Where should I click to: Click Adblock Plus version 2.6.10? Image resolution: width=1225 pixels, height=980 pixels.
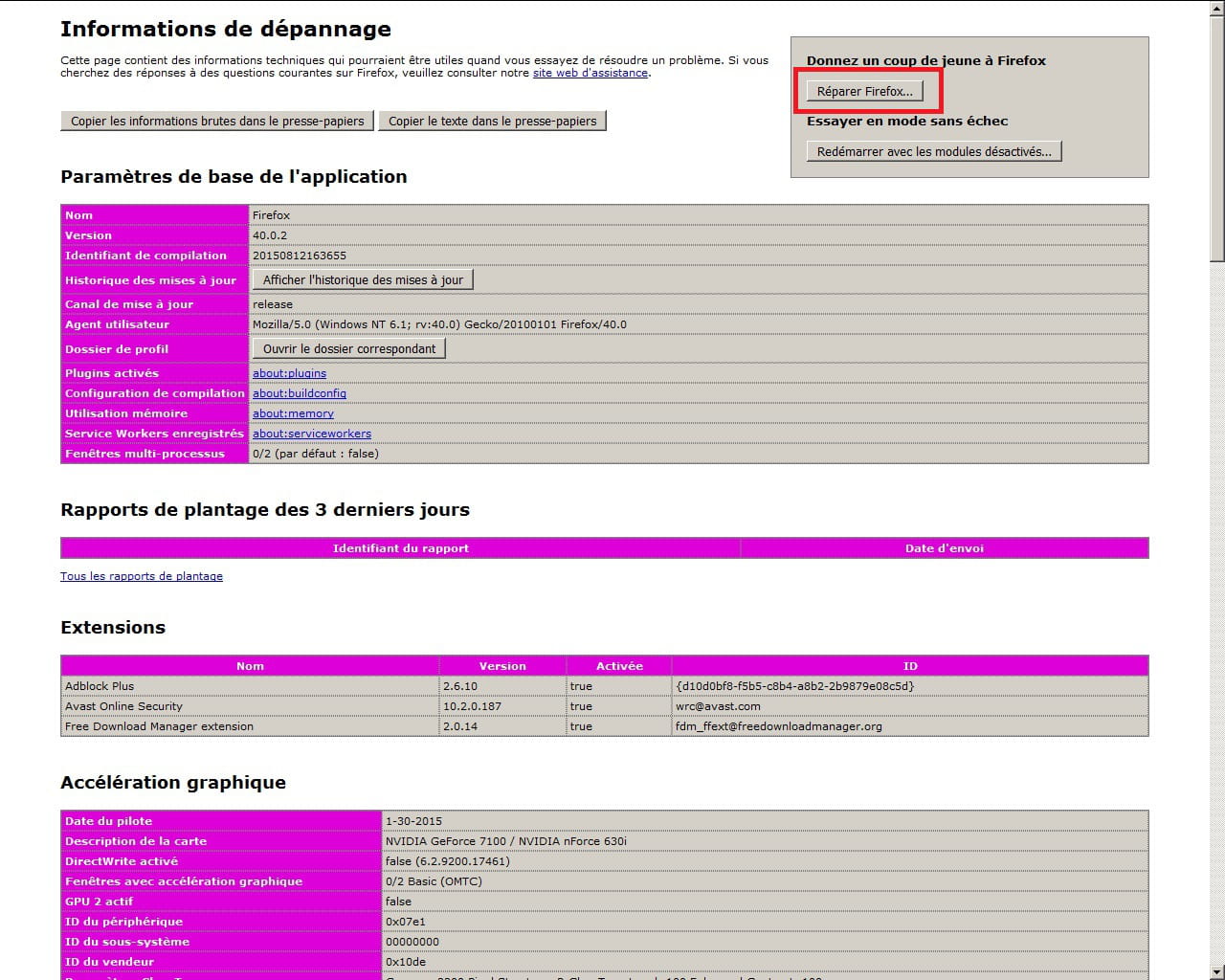460,686
